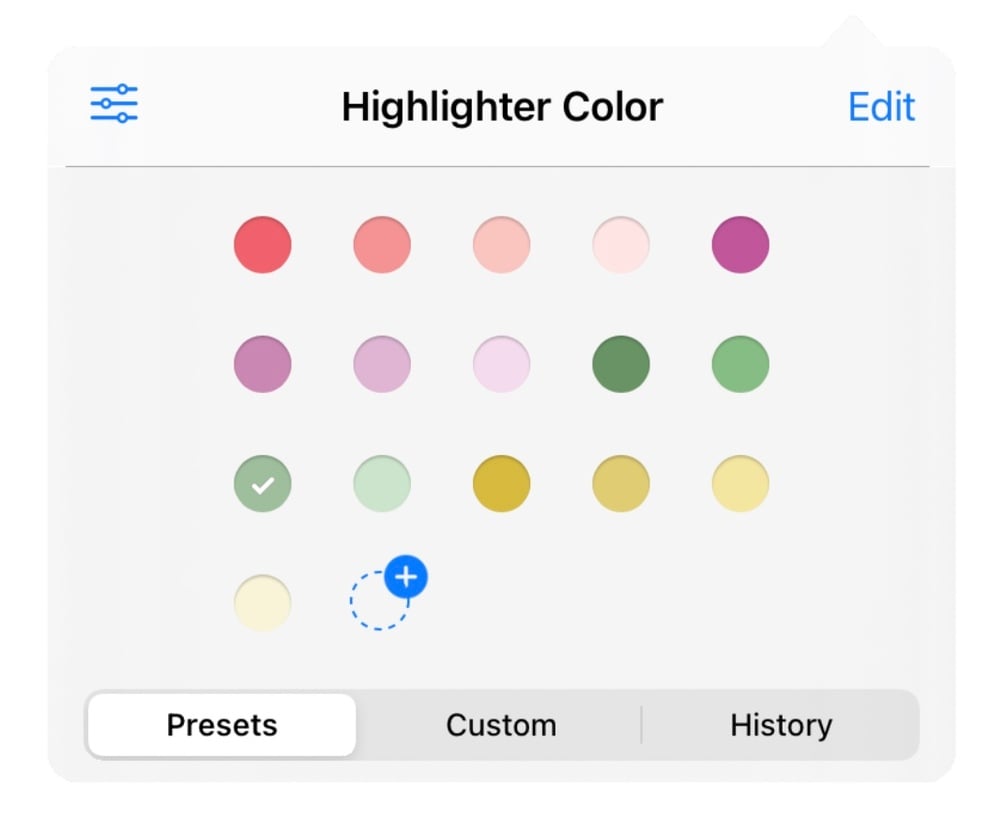Choose the magenta swatch in top row
The width and height of the screenshot is (1005, 816).
(x=740, y=244)
